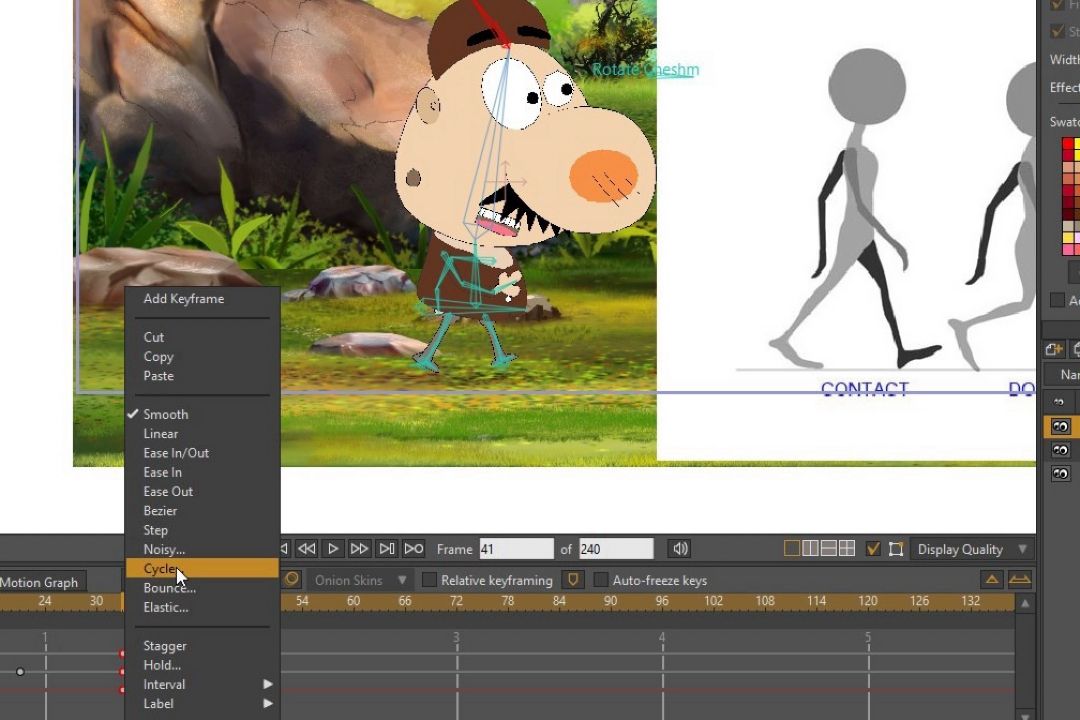The width and height of the screenshot is (1080, 720).
Task: Pick the top bright red swatch
Action: (x=1068, y=145)
